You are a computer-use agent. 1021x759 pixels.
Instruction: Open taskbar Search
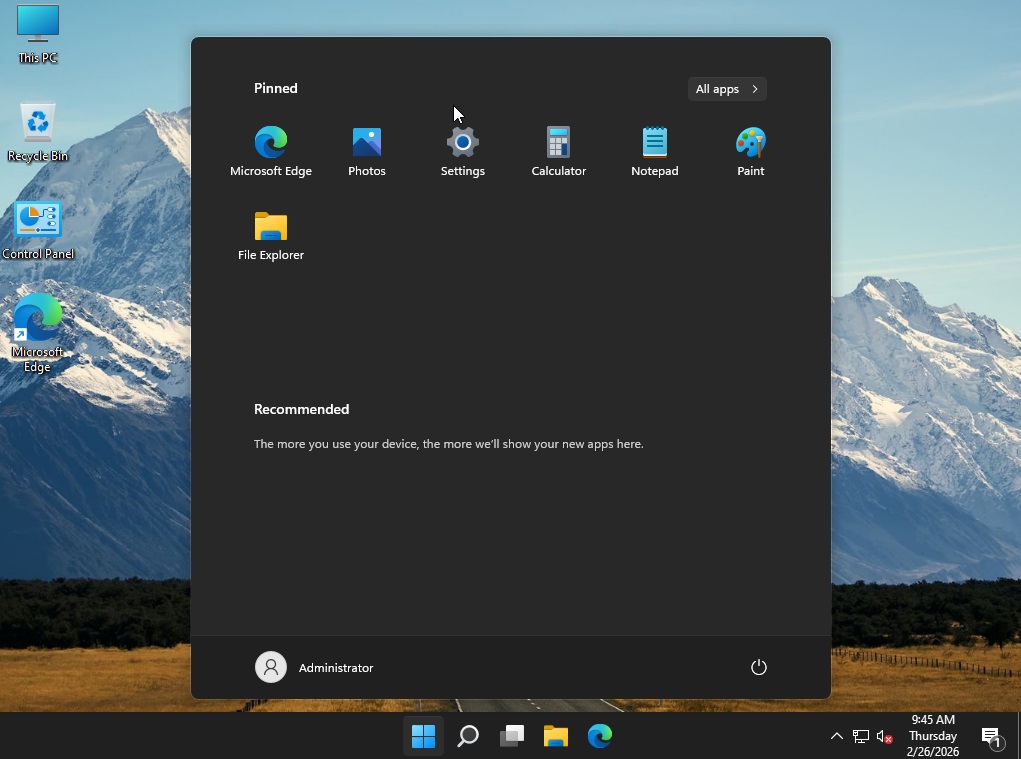[x=468, y=736]
